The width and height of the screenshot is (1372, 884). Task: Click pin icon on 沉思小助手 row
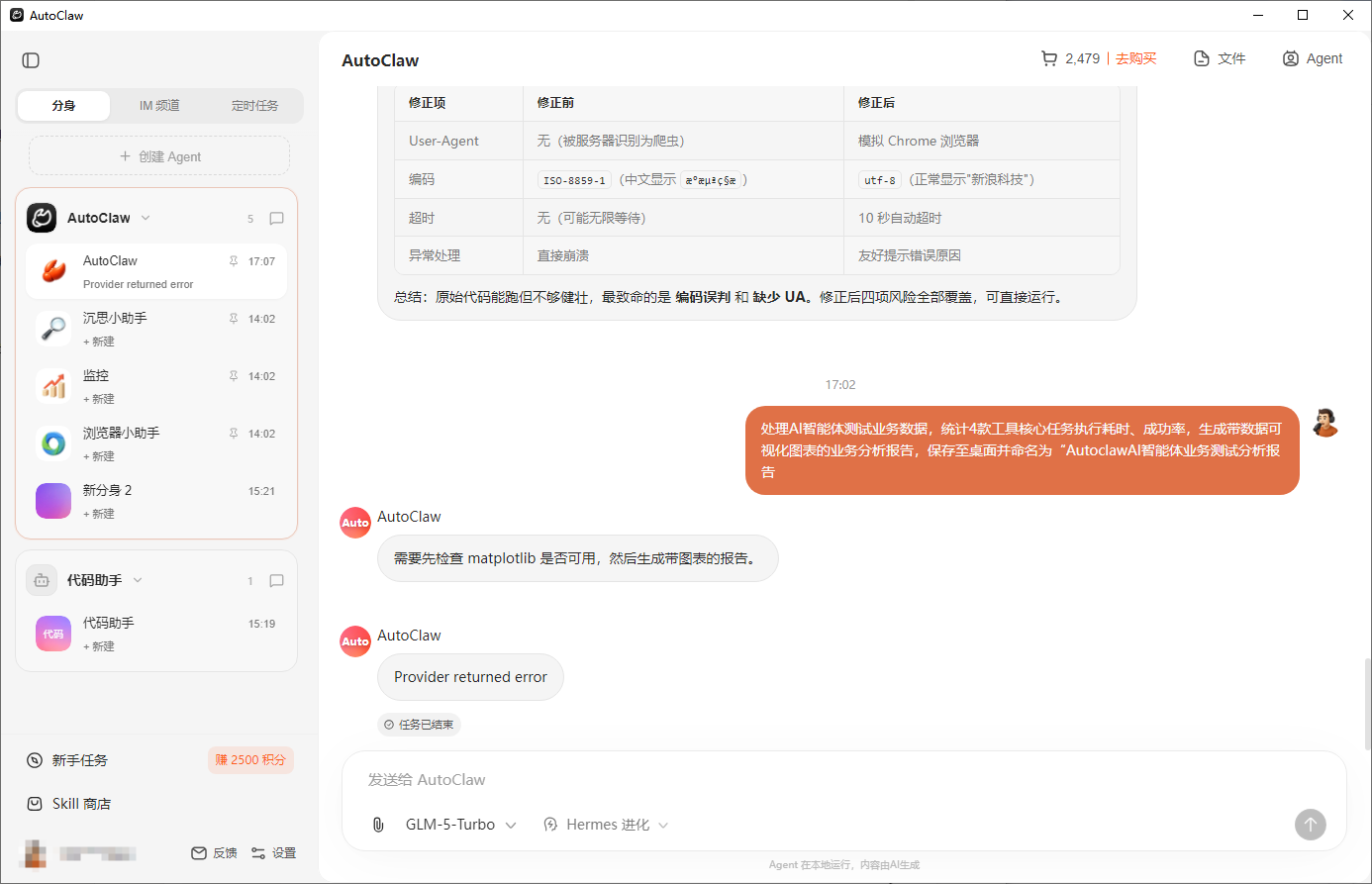pyautogui.click(x=234, y=319)
